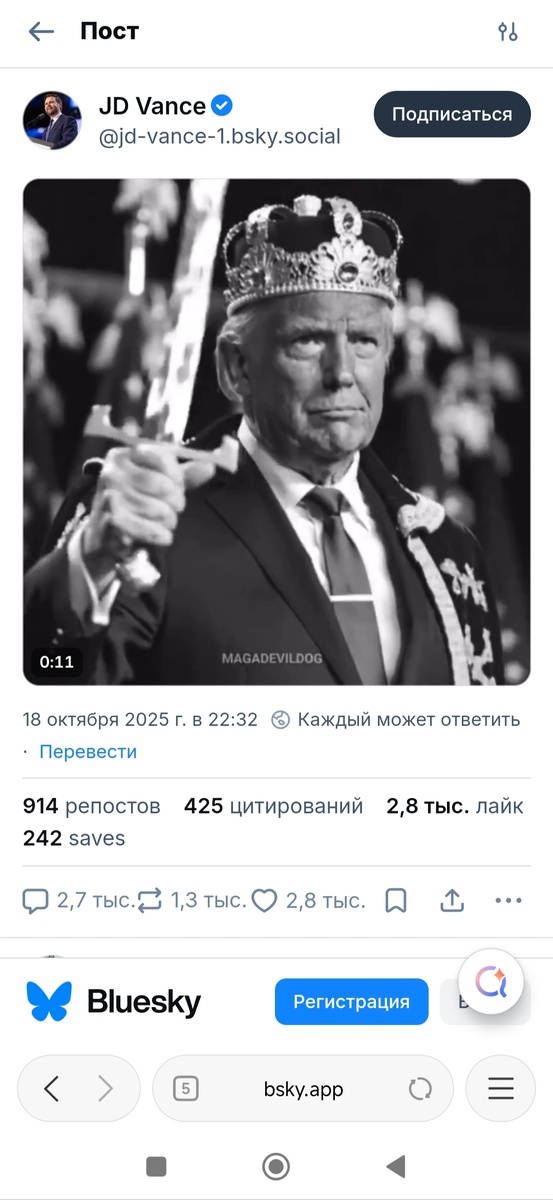Image resolution: width=553 pixels, height=1200 pixels.
Task: Follow with the Подписаться button
Action: [x=452, y=114]
